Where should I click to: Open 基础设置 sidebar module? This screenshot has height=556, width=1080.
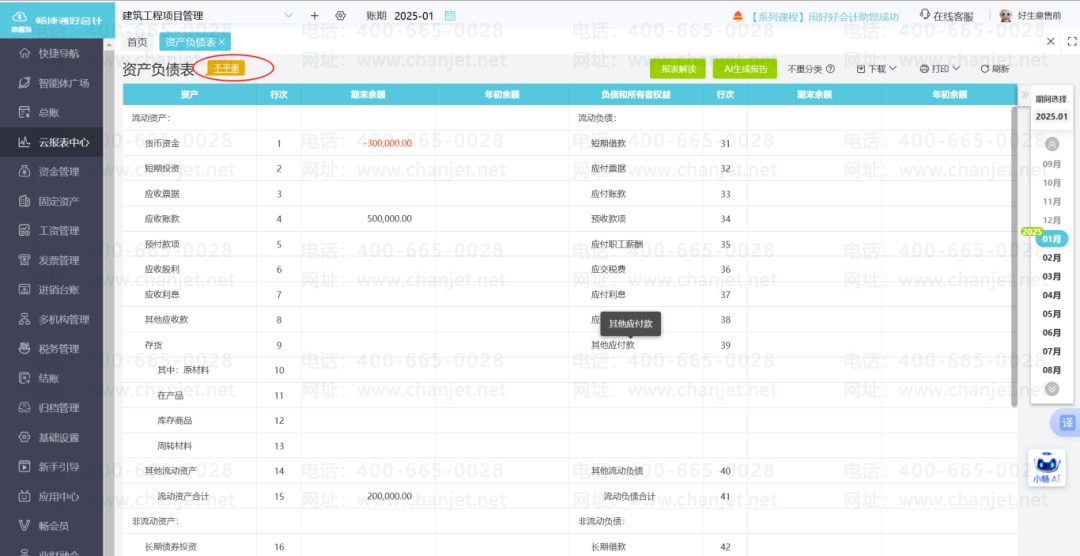[52, 437]
